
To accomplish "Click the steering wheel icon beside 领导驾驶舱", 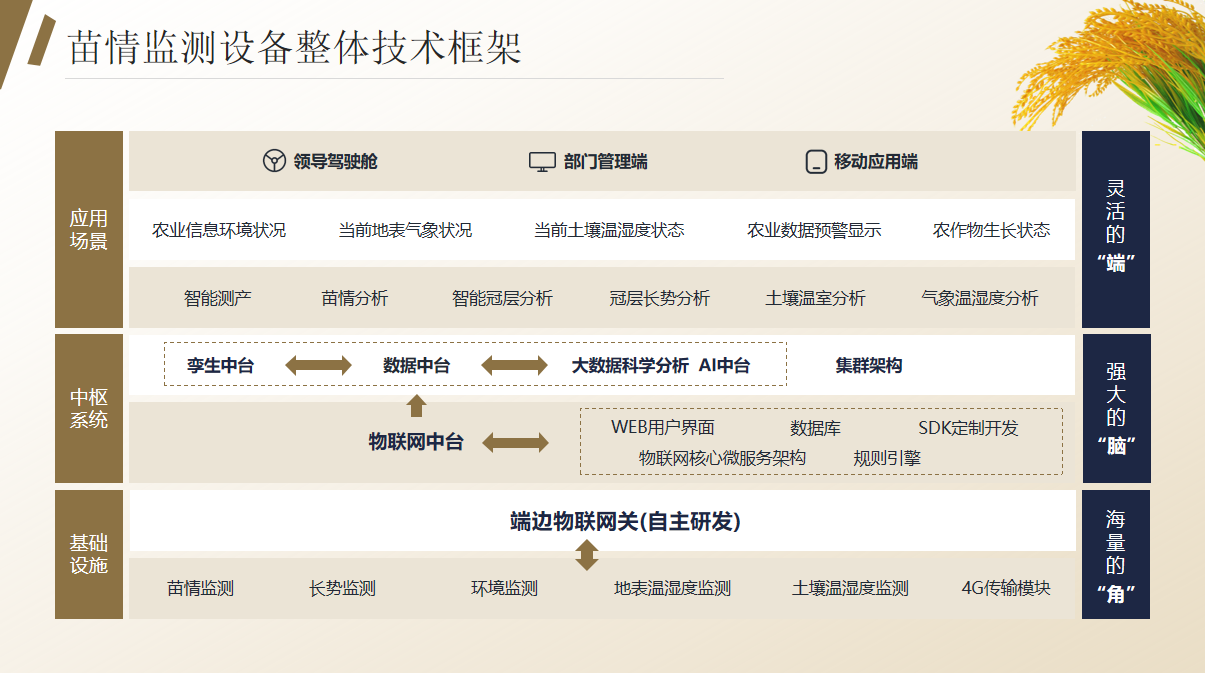I will coord(274,161).
